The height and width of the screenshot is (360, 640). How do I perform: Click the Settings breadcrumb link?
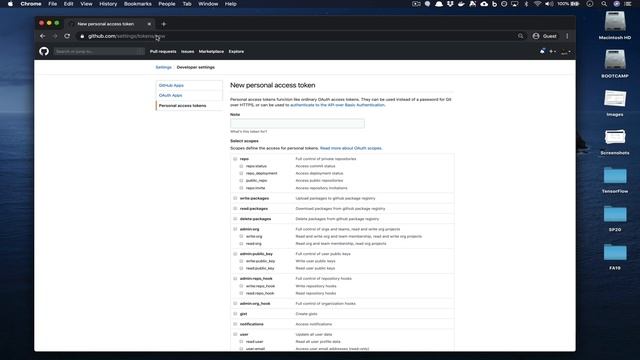pyautogui.click(x=163, y=67)
